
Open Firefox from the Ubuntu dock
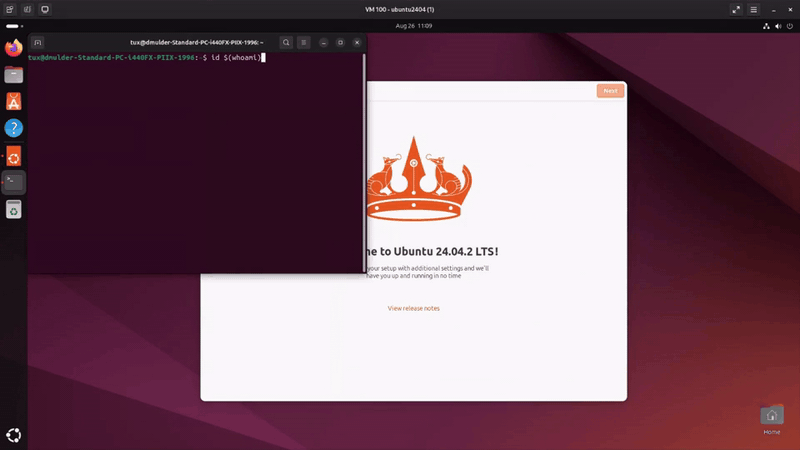click(14, 48)
